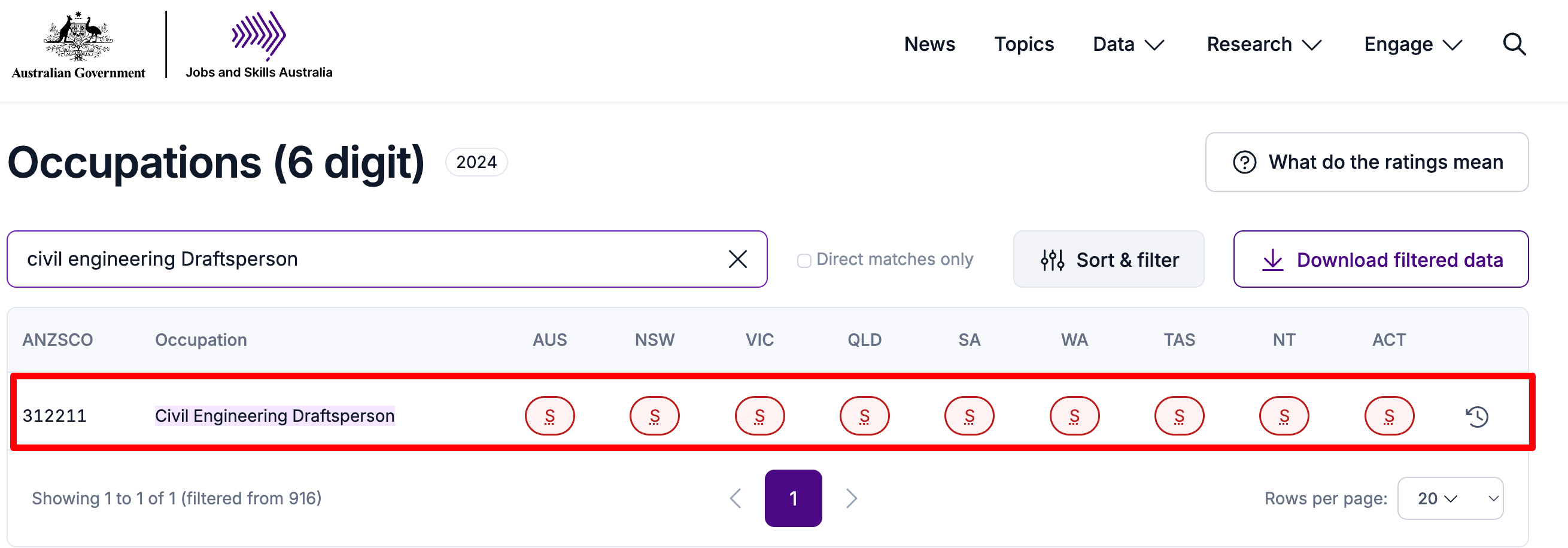Click the NSW shortage rating badge
Image resolution: width=1568 pixels, height=548 pixels.
pos(654,416)
